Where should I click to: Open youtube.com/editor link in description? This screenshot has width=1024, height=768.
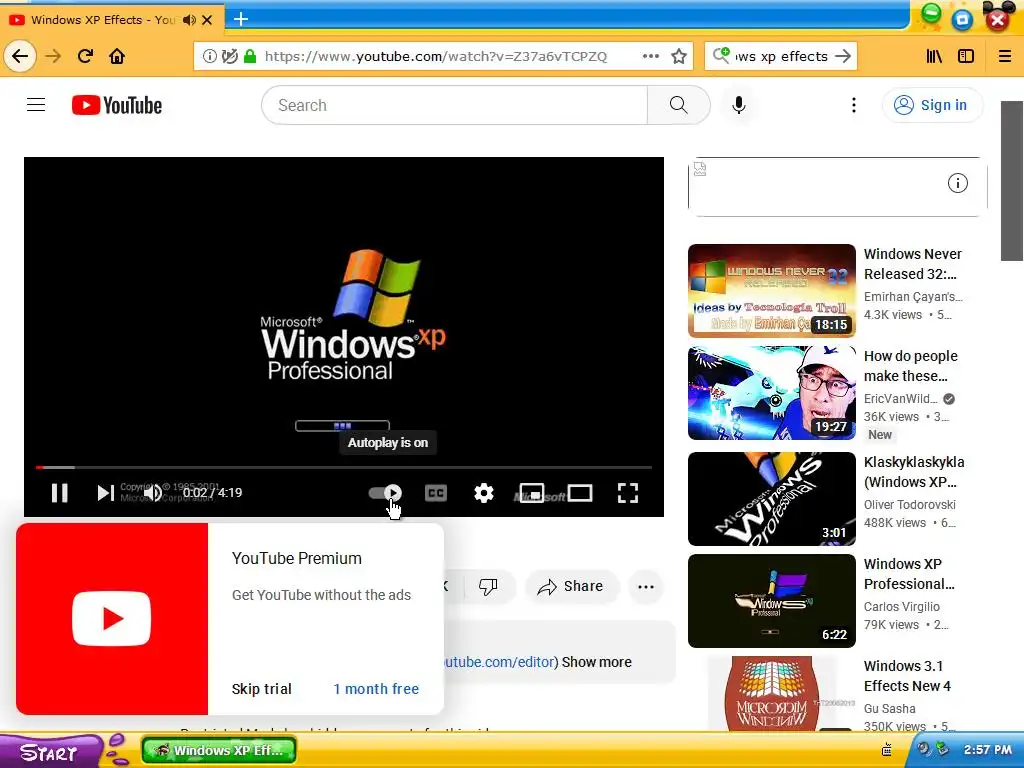coord(500,662)
